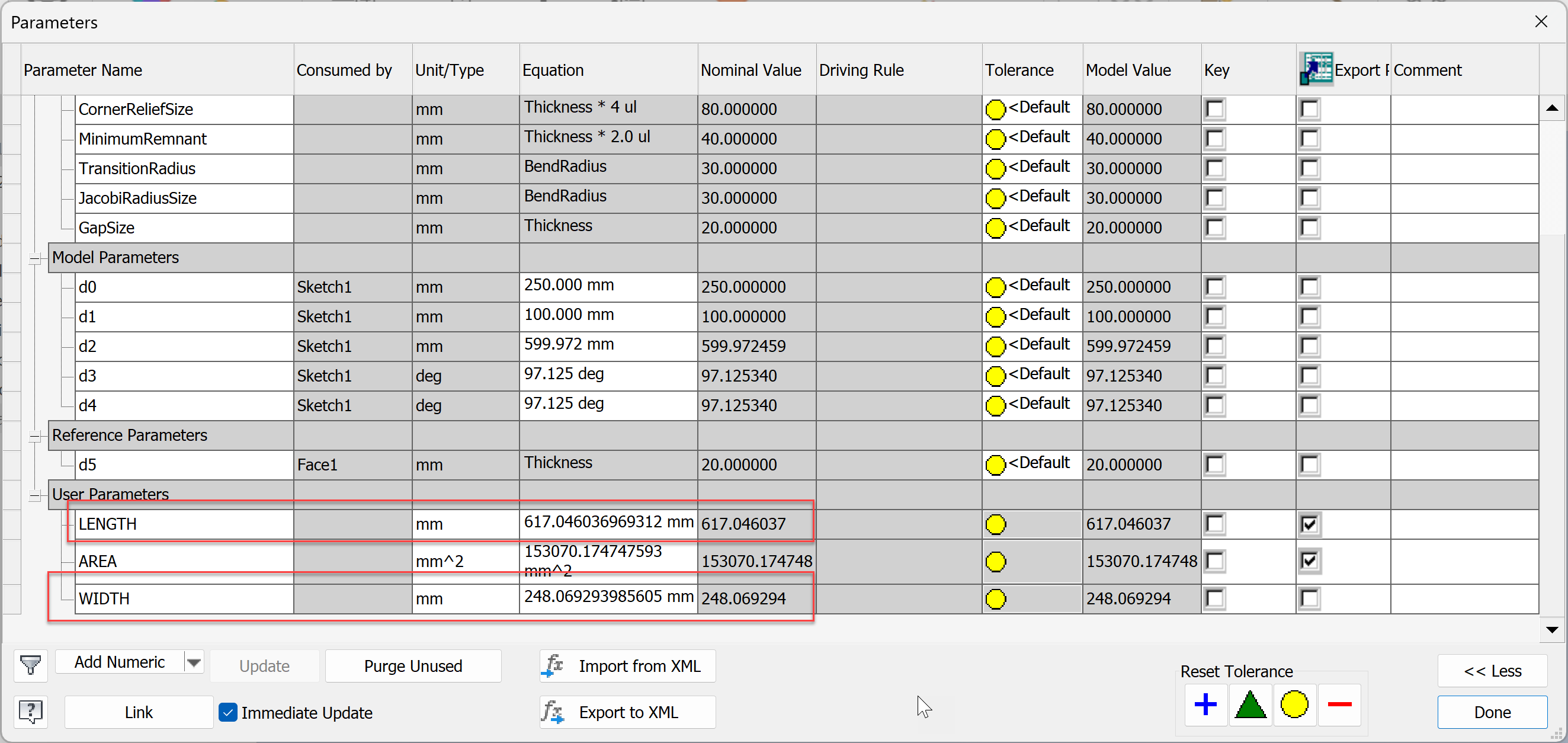The width and height of the screenshot is (1568, 743).
Task: Select the yellow circle Reset Tolerance icon
Action: [1295, 704]
